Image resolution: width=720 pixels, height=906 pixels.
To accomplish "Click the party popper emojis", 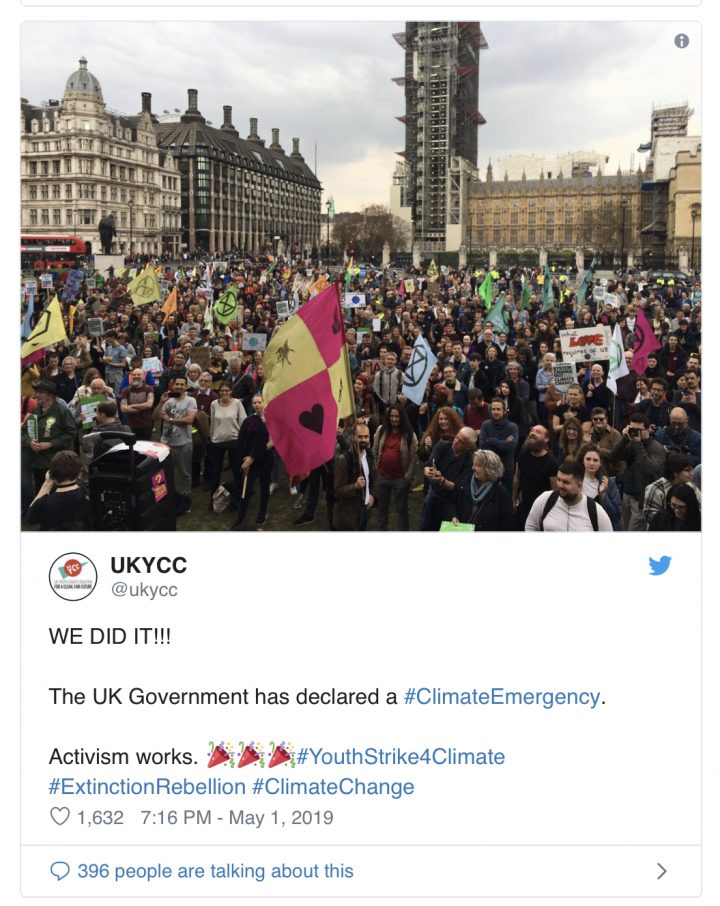I will [250, 755].
